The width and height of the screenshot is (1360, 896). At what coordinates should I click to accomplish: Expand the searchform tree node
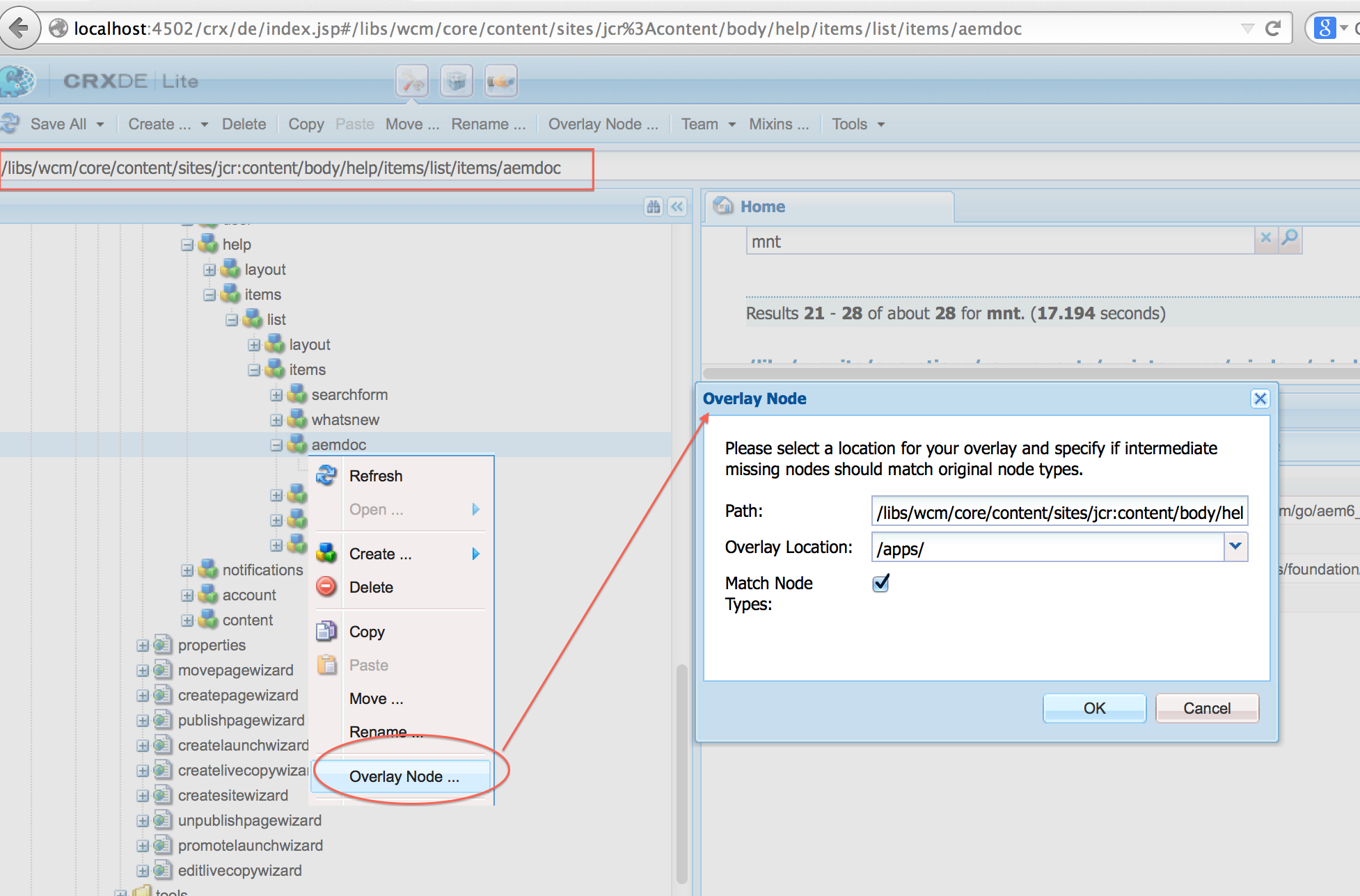pos(276,395)
